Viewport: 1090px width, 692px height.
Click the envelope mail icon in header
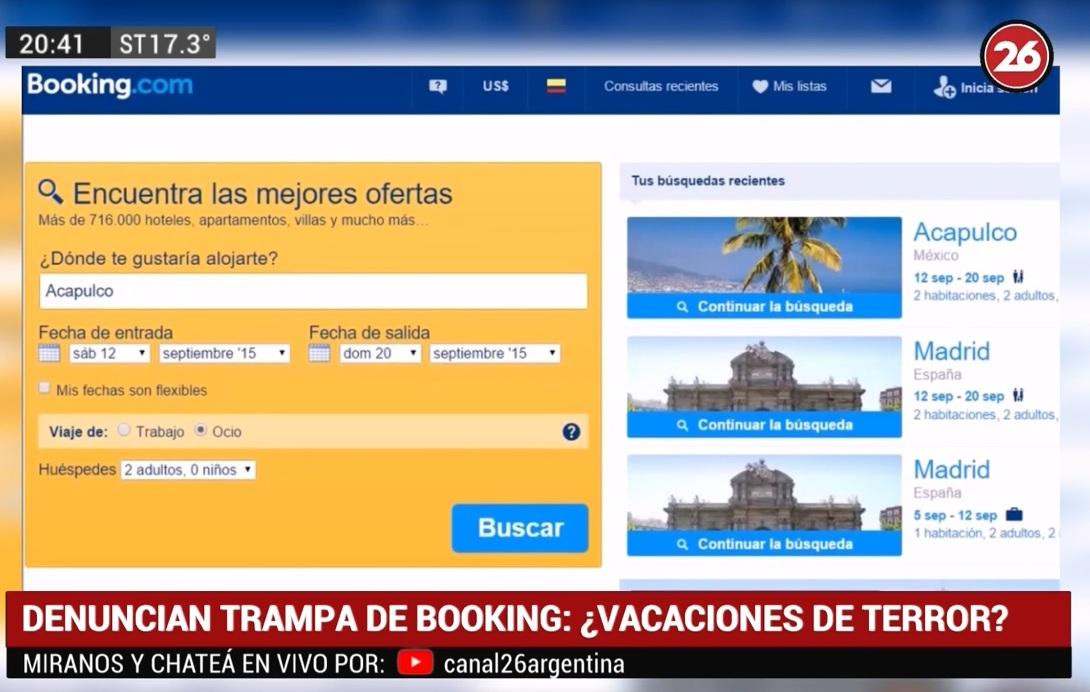coord(881,86)
